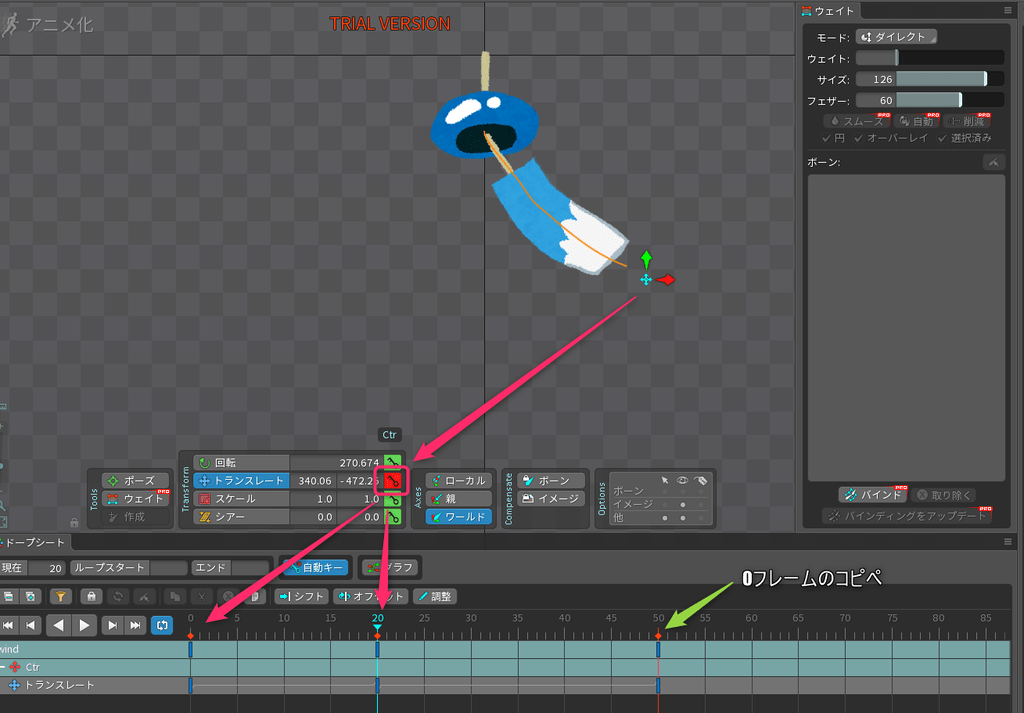Viewport: 1024px width, 713px height.
Task: Click frame 50 key marker on timeline
Action: [658, 635]
